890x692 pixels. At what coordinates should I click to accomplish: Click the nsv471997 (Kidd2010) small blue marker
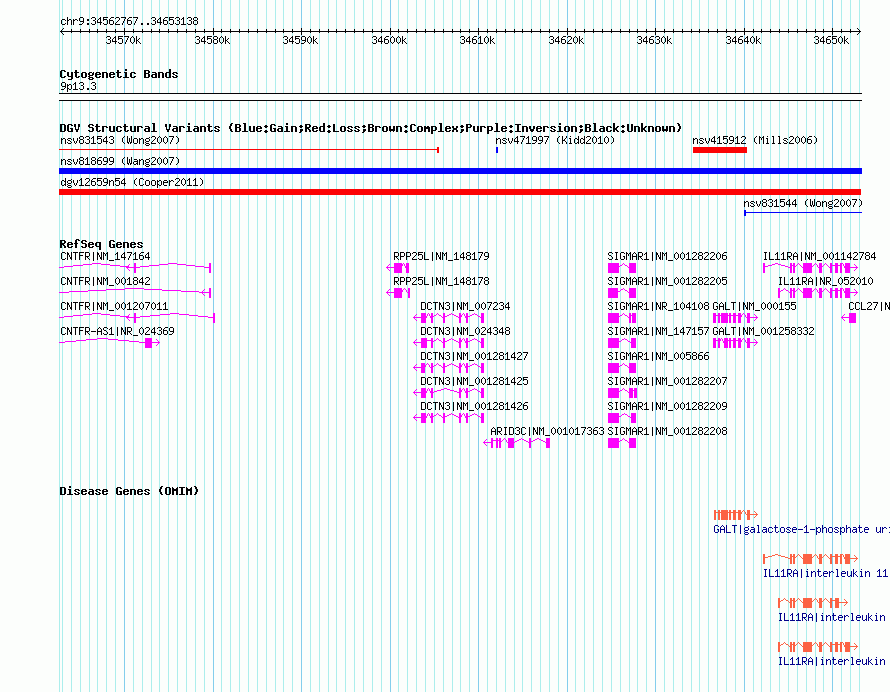click(497, 150)
